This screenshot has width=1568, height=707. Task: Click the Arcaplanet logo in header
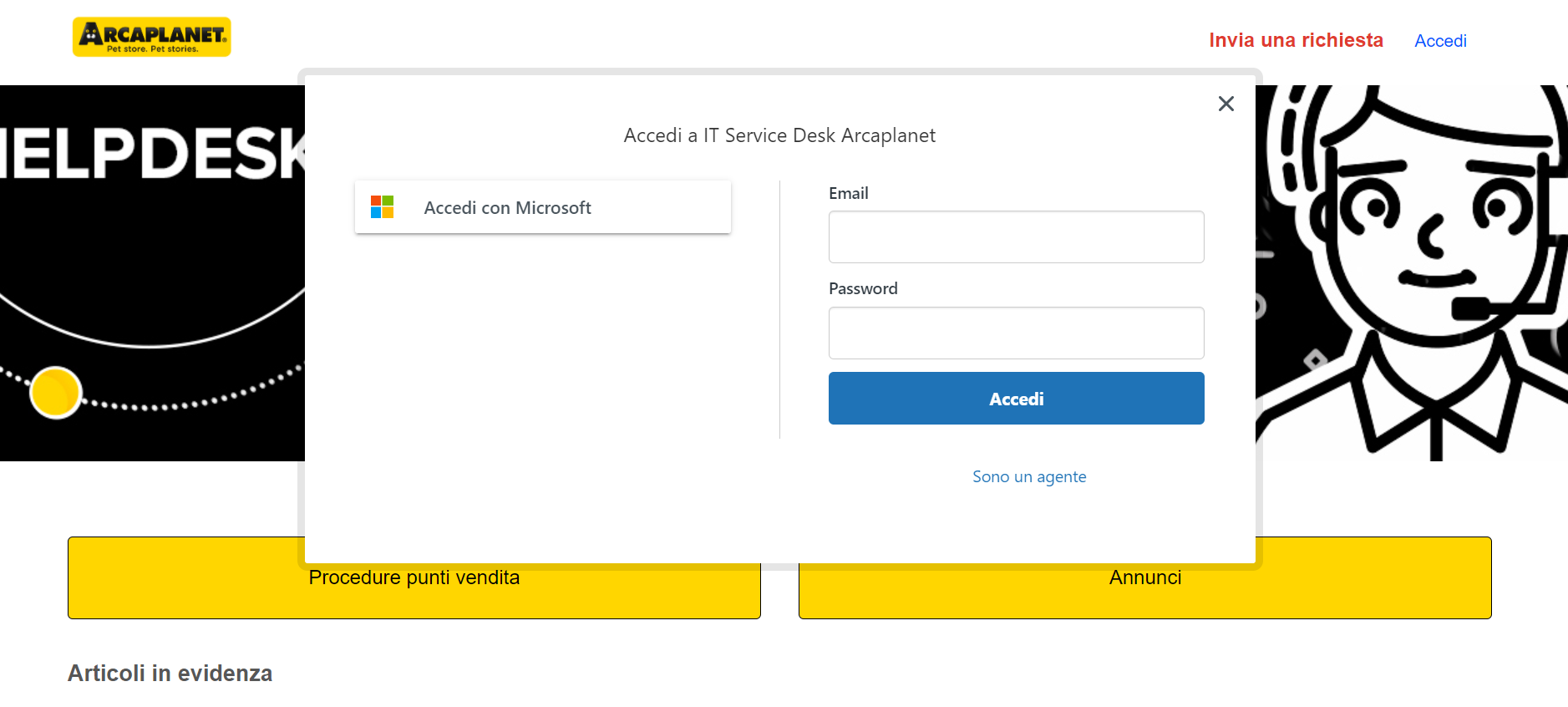pyautogui.click(x=152, y=37)
